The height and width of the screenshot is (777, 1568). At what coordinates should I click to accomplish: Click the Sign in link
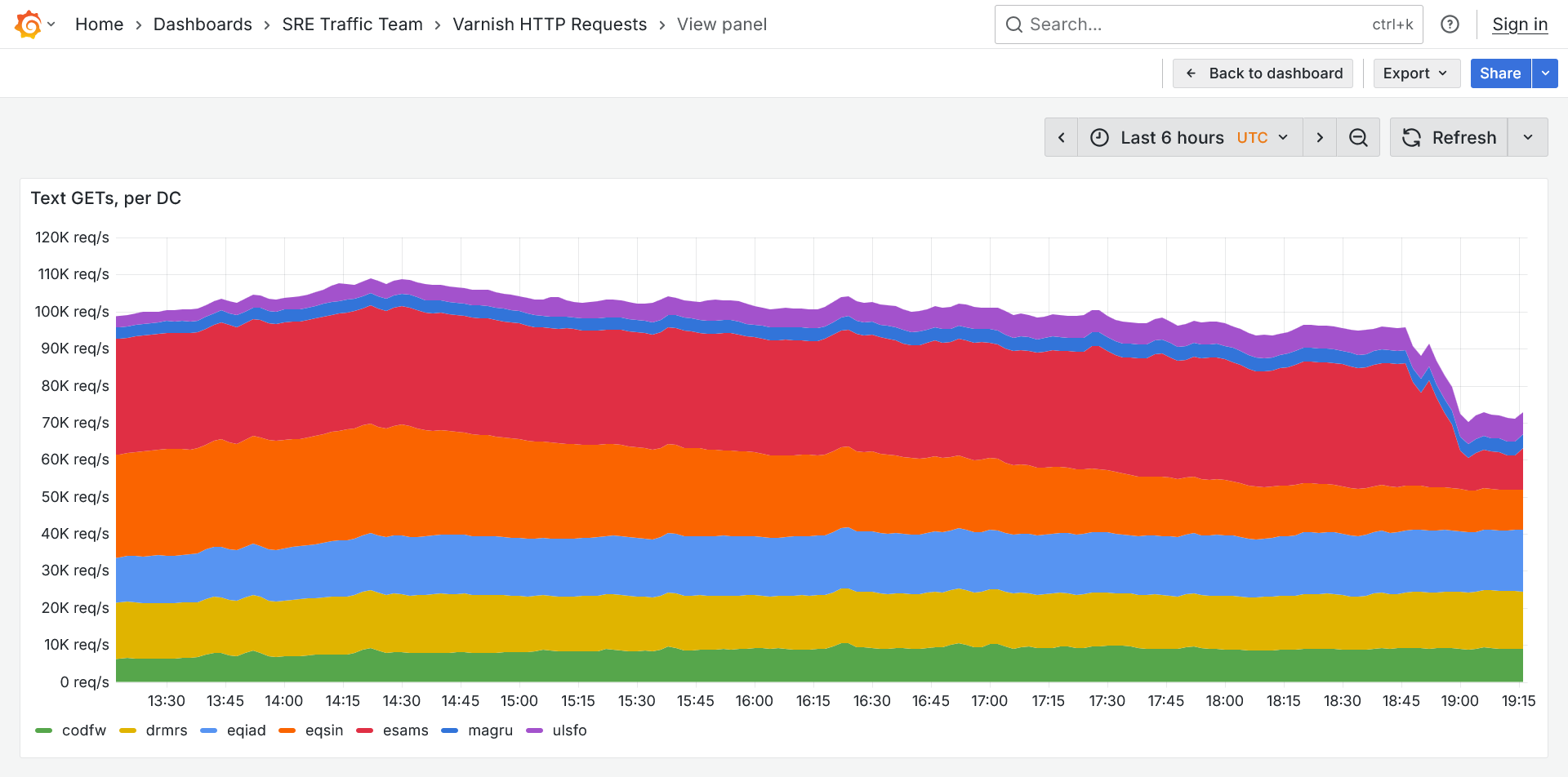pos(1520,24)
